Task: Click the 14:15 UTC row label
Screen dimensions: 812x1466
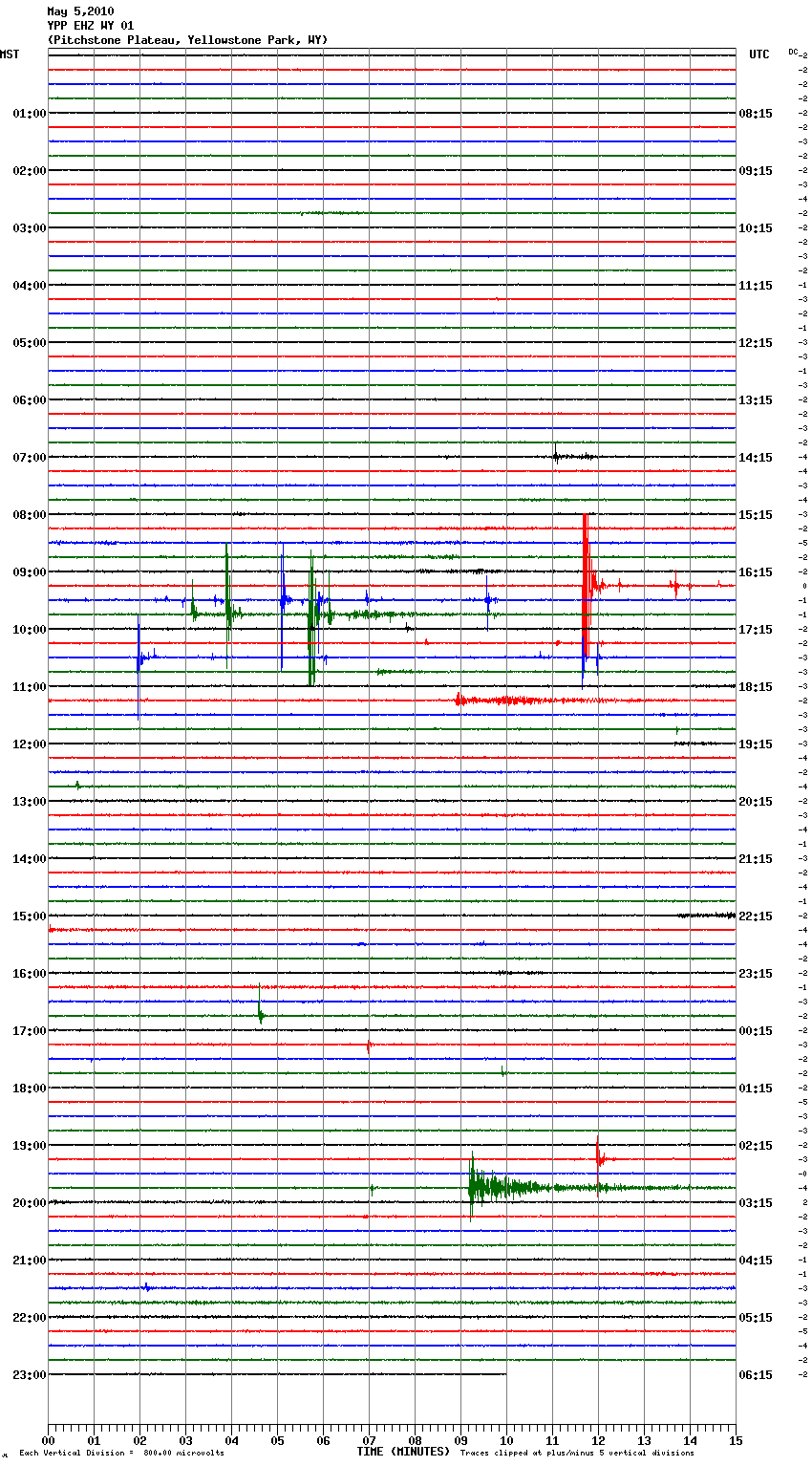Action: (x=756, y=458)
